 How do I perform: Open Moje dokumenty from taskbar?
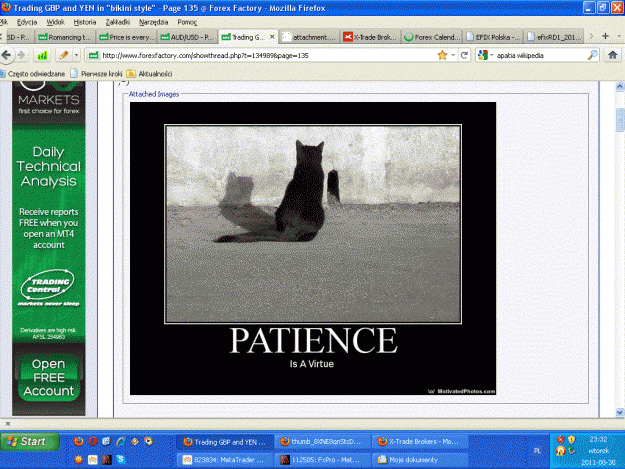click(420, 460)
